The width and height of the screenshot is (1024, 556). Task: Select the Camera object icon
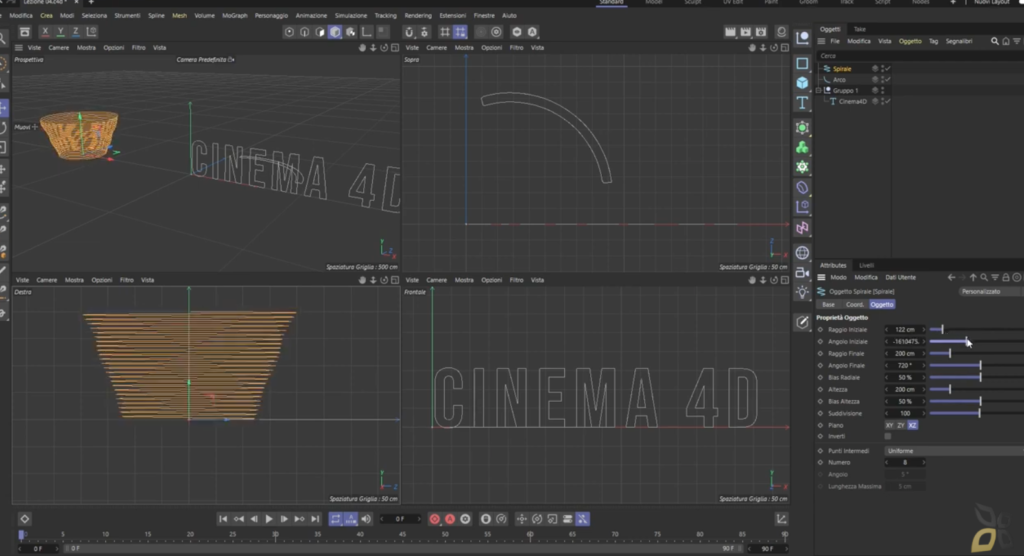click(x=802, y=272)
